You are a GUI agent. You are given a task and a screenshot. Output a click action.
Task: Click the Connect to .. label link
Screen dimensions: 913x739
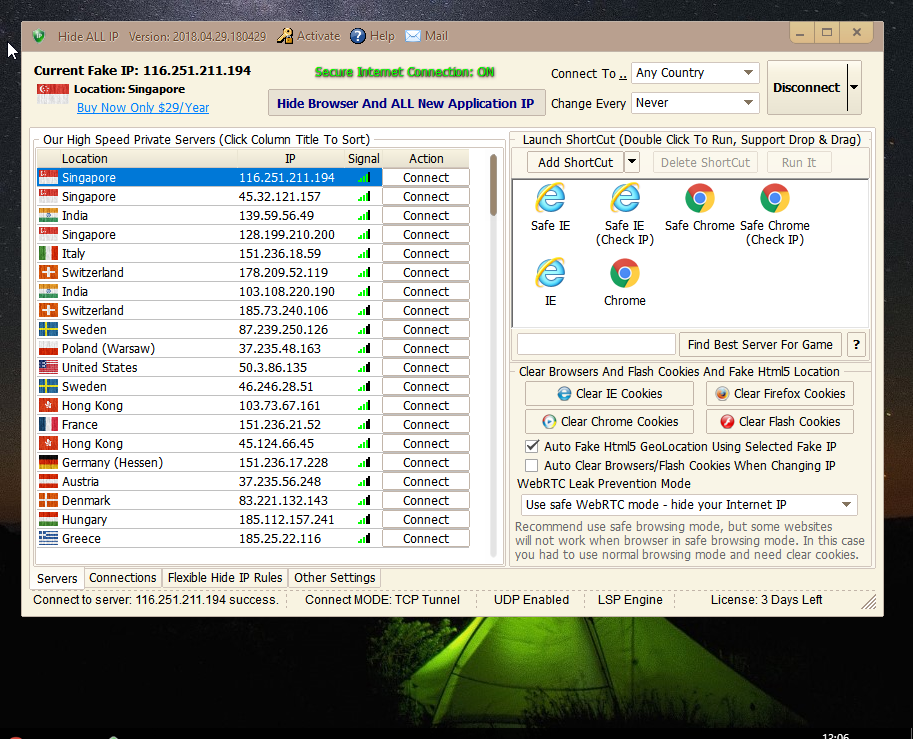click(x=589, y=73)
